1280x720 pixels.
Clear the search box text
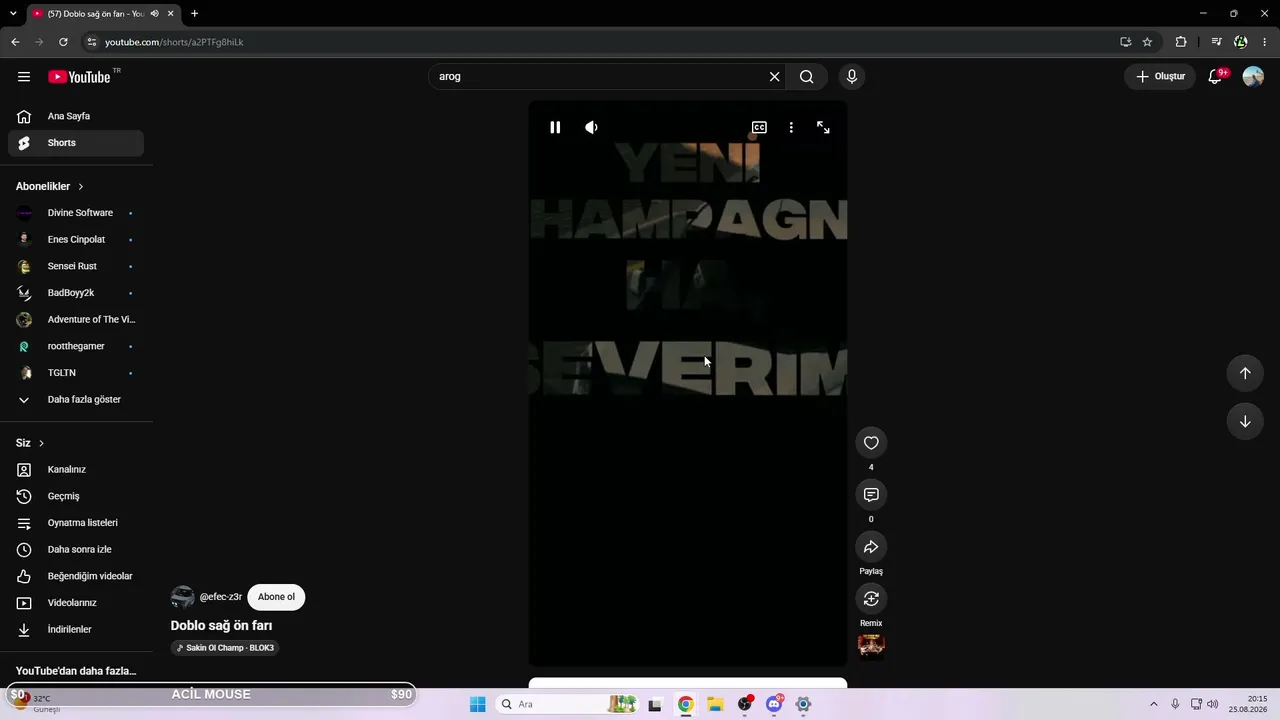click(774, 77)
